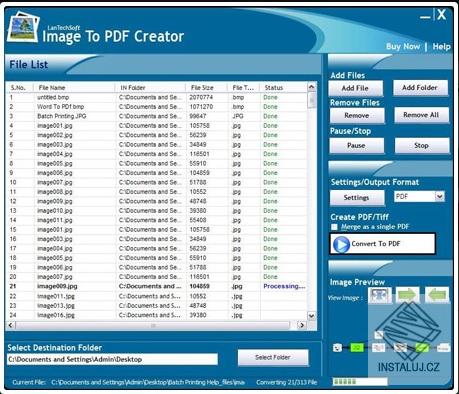Click the green left arrow preview icon
The height and width of the screenshot is (394, 459).
click(437, 295)
